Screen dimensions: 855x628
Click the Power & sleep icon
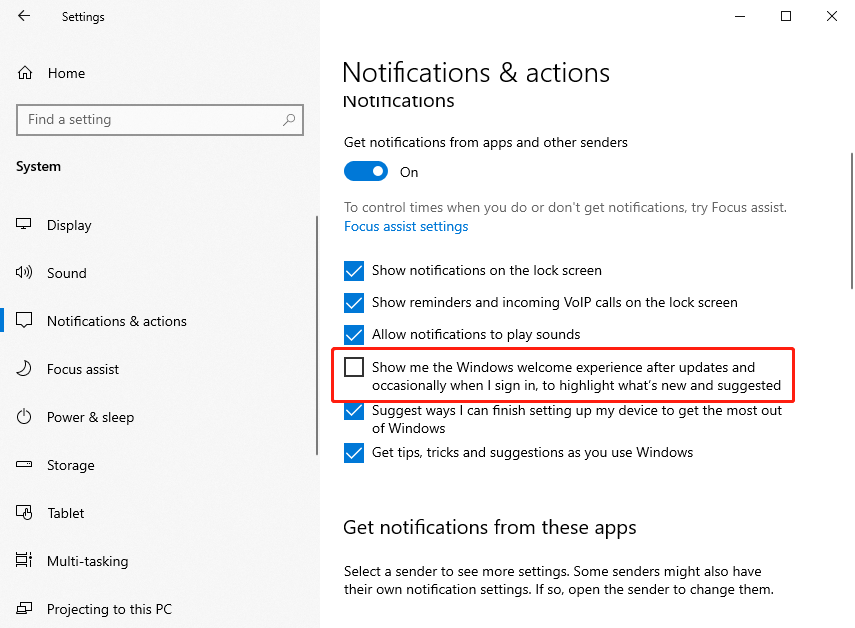[x=23, y=417]
